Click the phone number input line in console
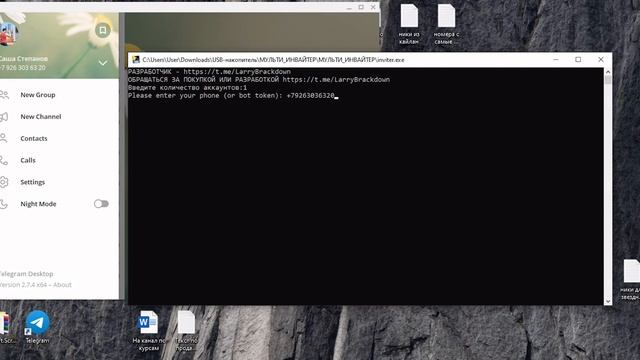 (x=233, y=96)
